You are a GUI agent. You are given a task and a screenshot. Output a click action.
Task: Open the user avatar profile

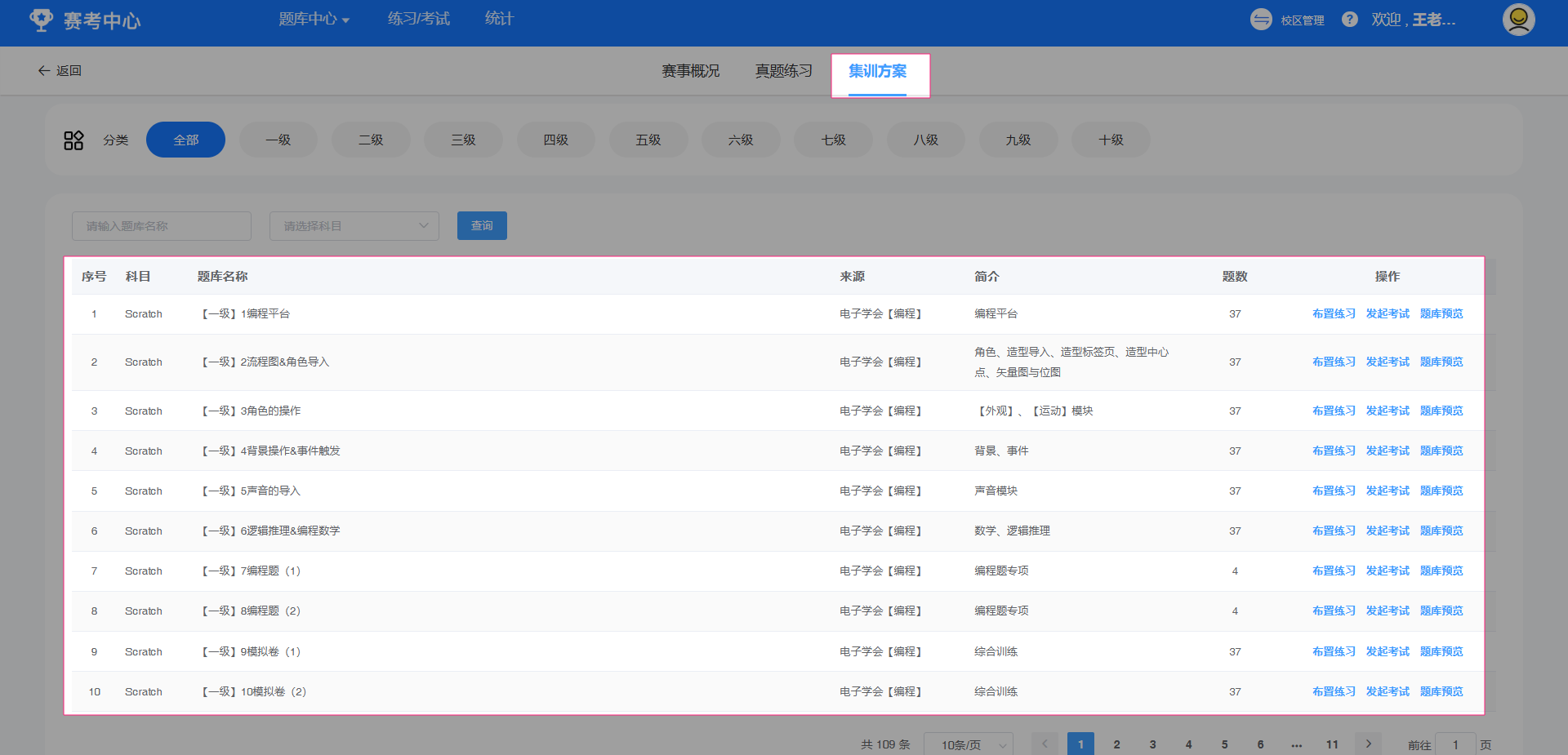[1518, 20]
